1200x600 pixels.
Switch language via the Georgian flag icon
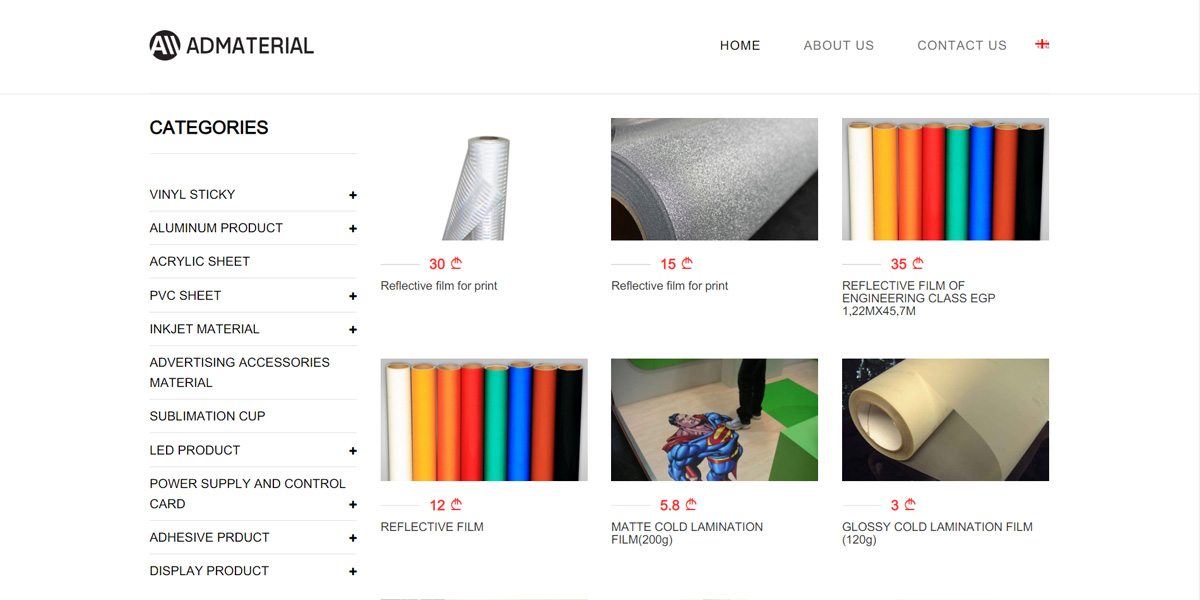pos(1042,44)
